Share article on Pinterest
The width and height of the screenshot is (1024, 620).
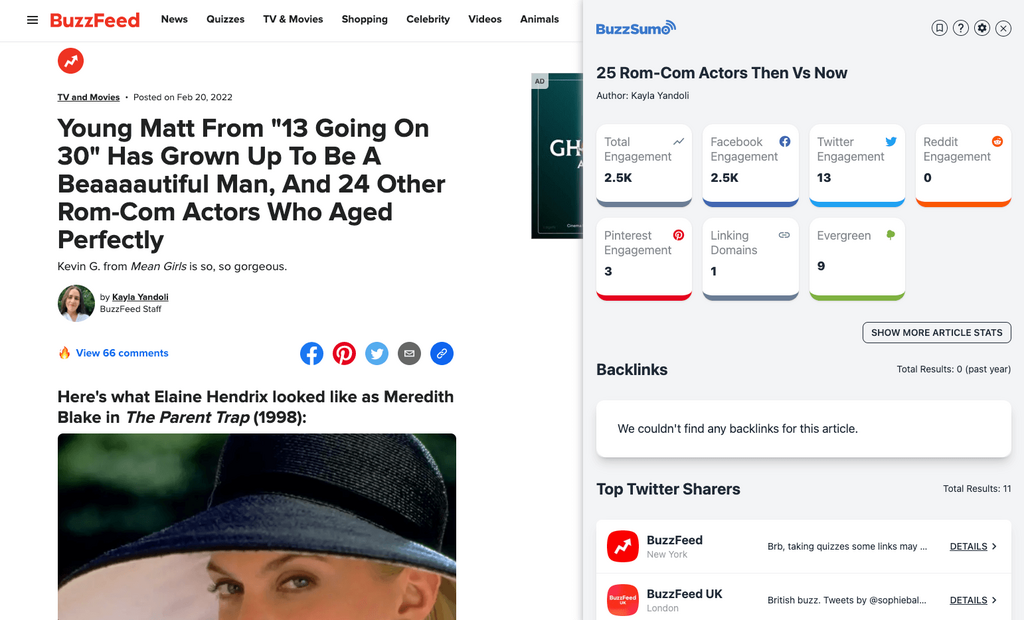click(344, 353)
